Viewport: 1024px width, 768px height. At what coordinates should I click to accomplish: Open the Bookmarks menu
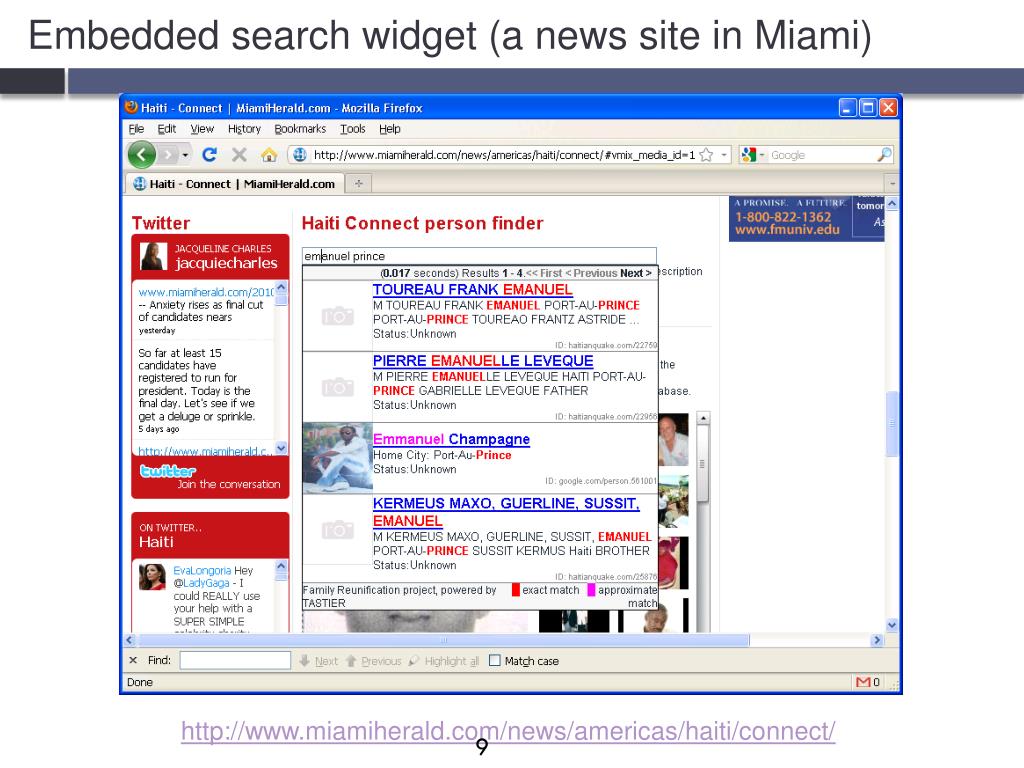(x=300, y=129)
